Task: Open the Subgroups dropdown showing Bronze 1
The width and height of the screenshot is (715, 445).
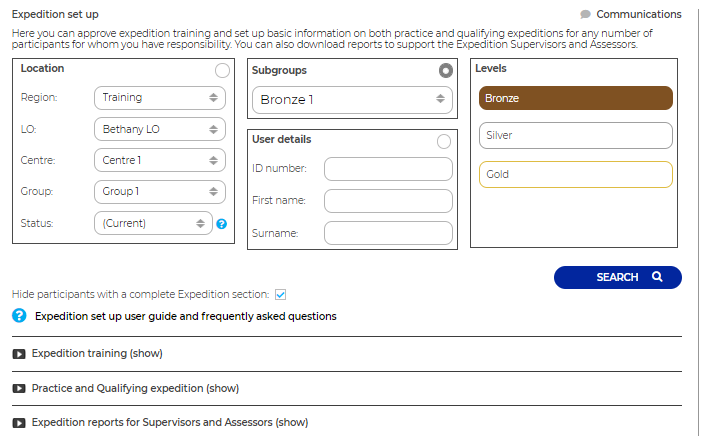Action: pyautogui.click(x=352, y=100)
